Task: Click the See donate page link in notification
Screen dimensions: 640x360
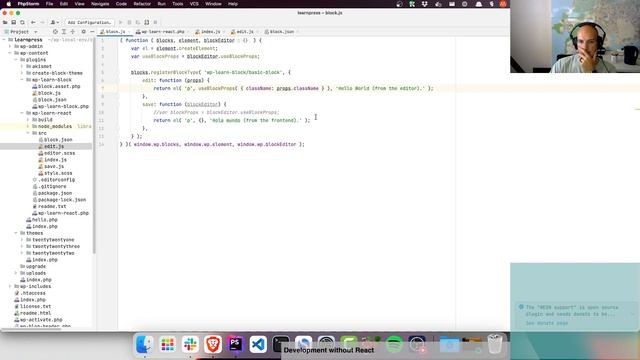Action: [546, 323]
